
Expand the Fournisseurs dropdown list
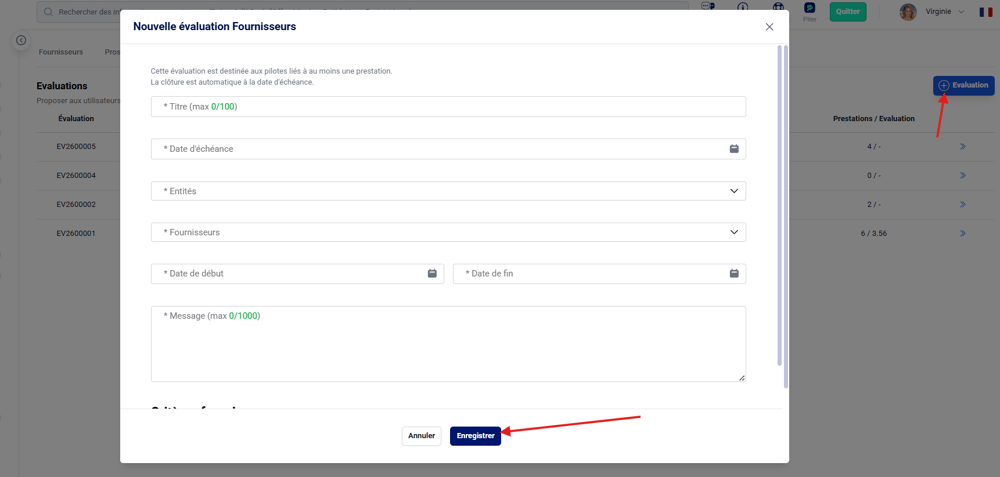(x=733, y=232)
